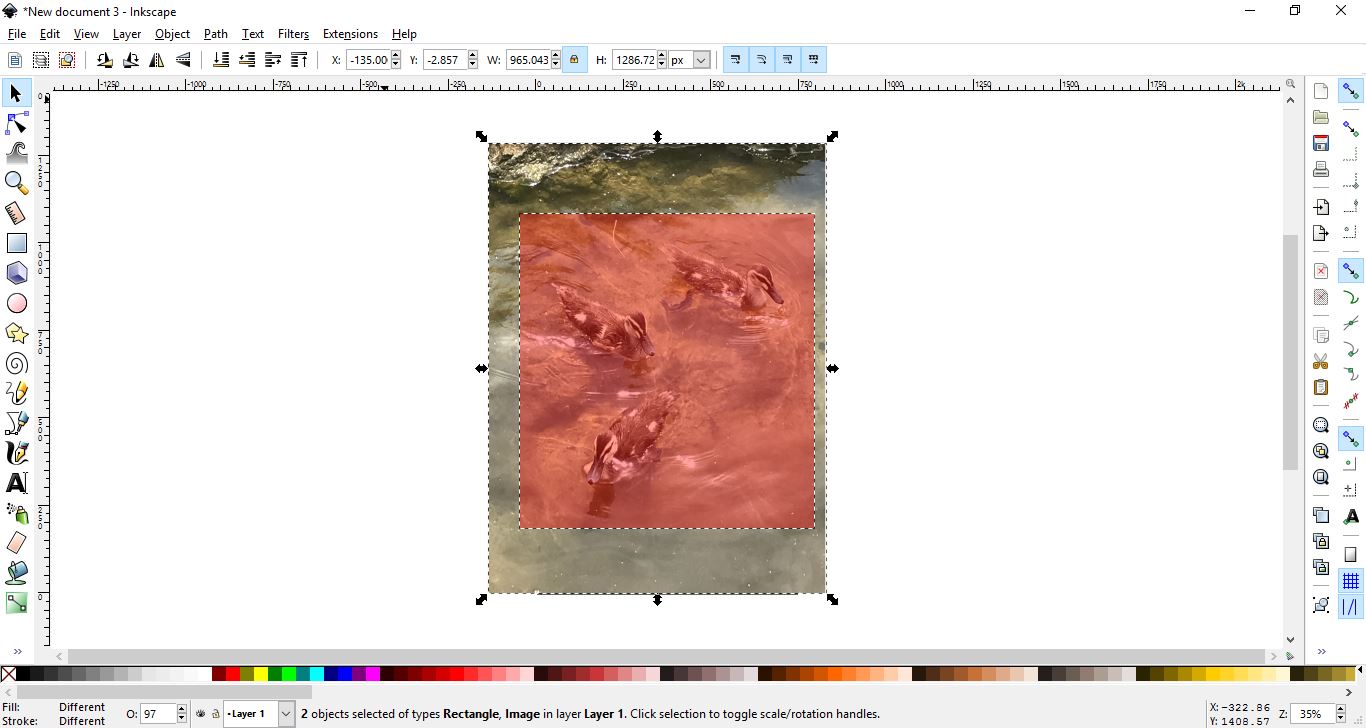The width and height of the screenshot is (1366, 728).
Task: Open the Text and Font dialog icon
Action: click(1351, 517)
